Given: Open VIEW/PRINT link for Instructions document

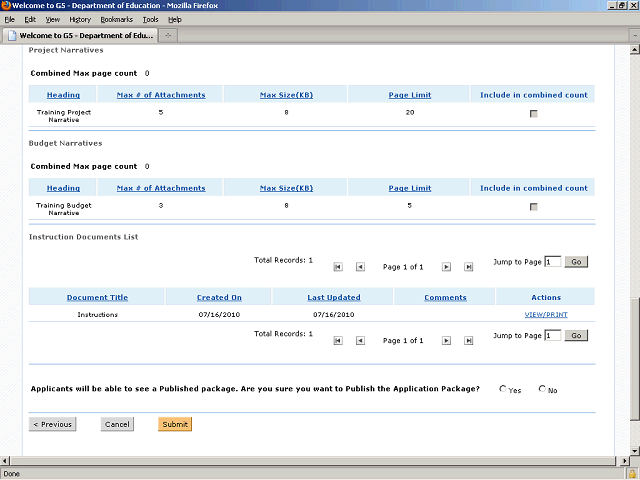Looking at the screenshot, I should [x=546, y=315].
